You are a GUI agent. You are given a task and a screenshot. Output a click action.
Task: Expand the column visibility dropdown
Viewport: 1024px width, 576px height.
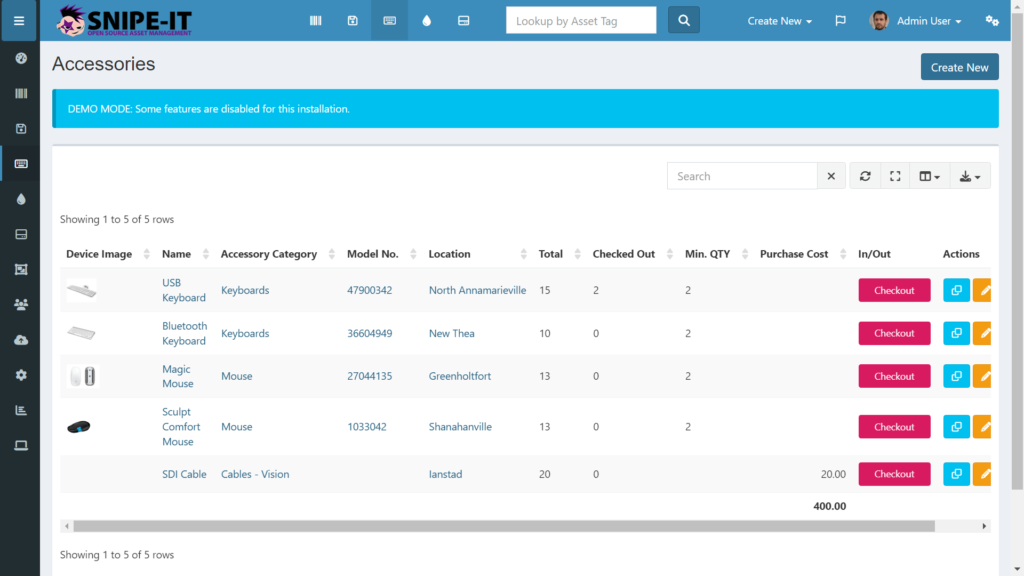tap(928, 175)
